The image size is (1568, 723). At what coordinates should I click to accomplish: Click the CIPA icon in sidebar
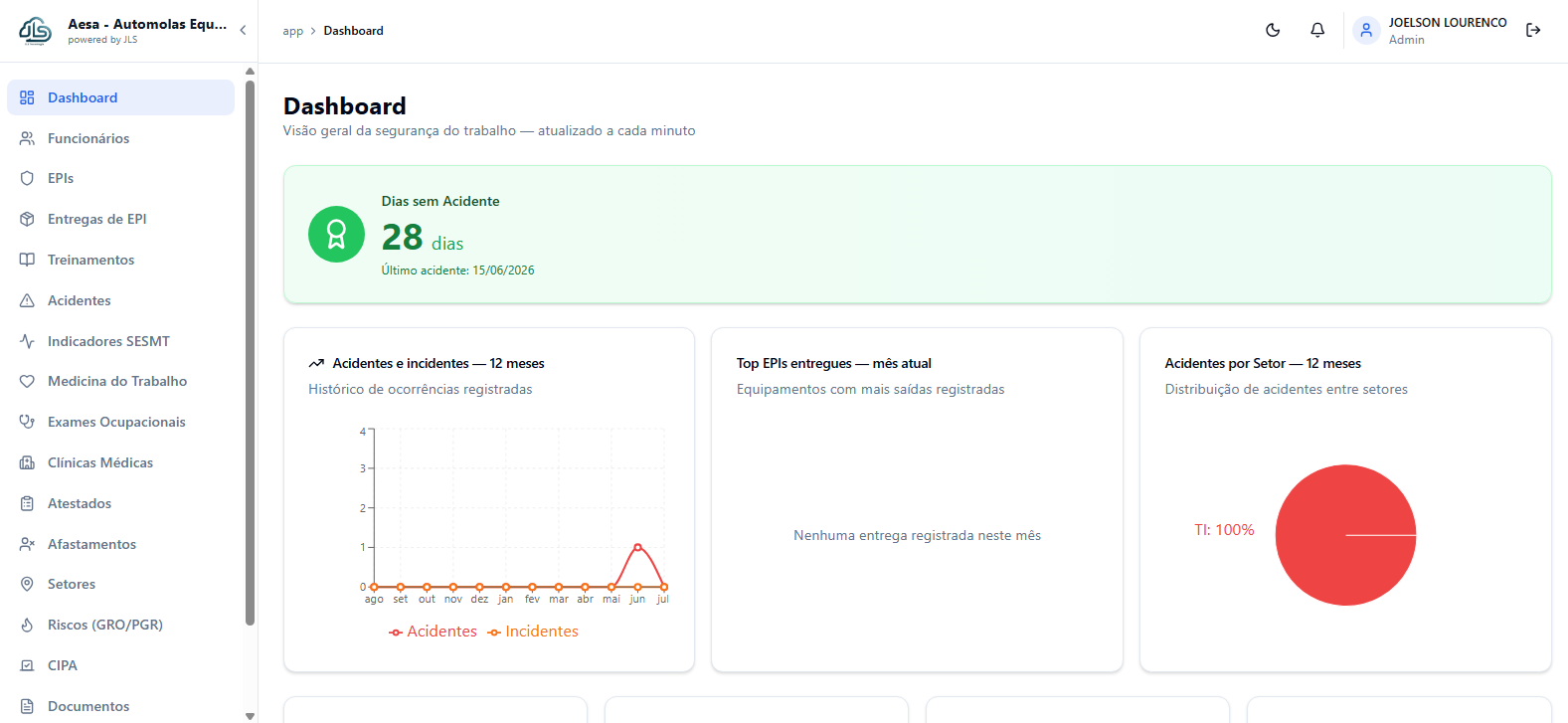click(27, 665)
